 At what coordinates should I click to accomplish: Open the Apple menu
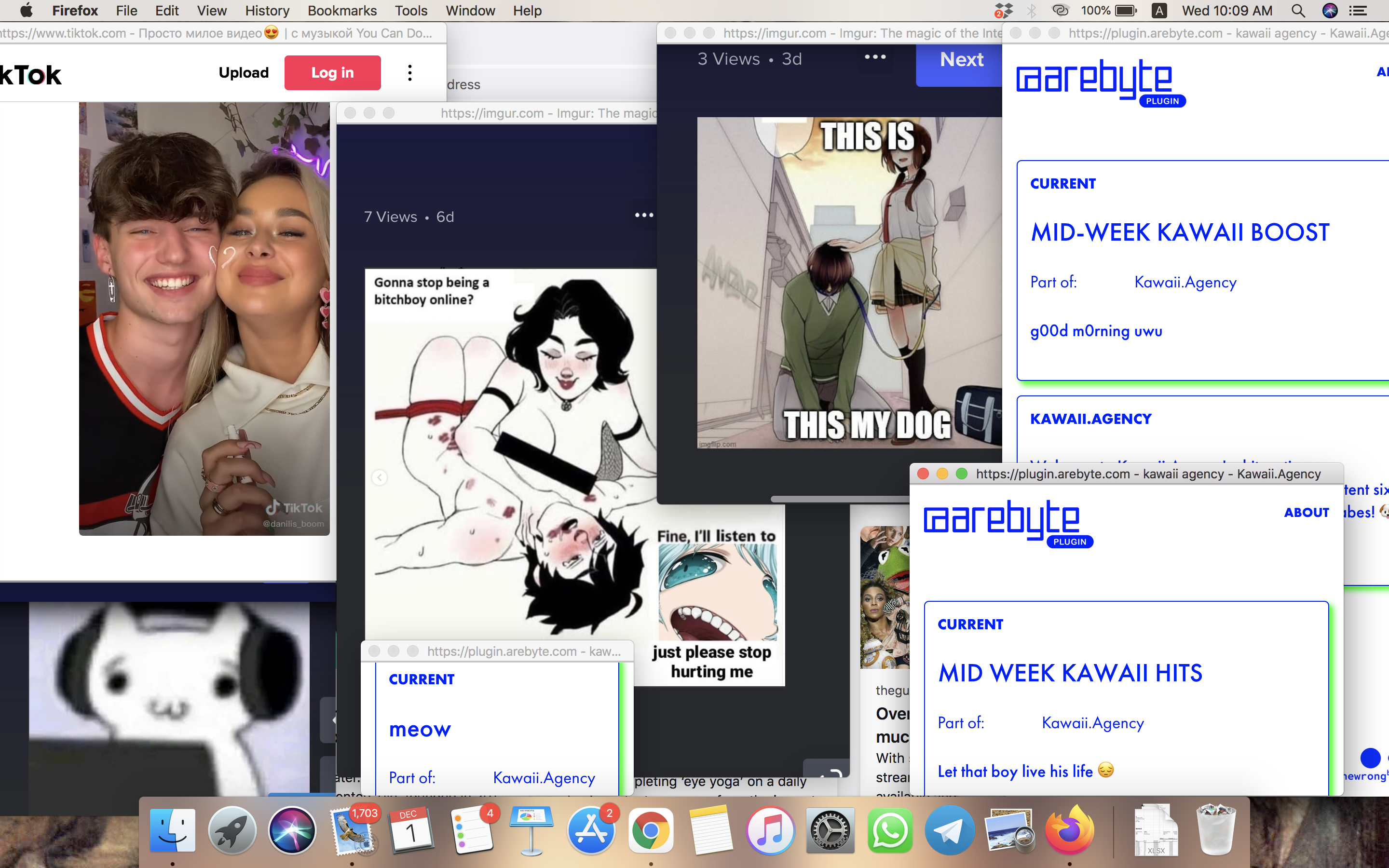point(26,10)
